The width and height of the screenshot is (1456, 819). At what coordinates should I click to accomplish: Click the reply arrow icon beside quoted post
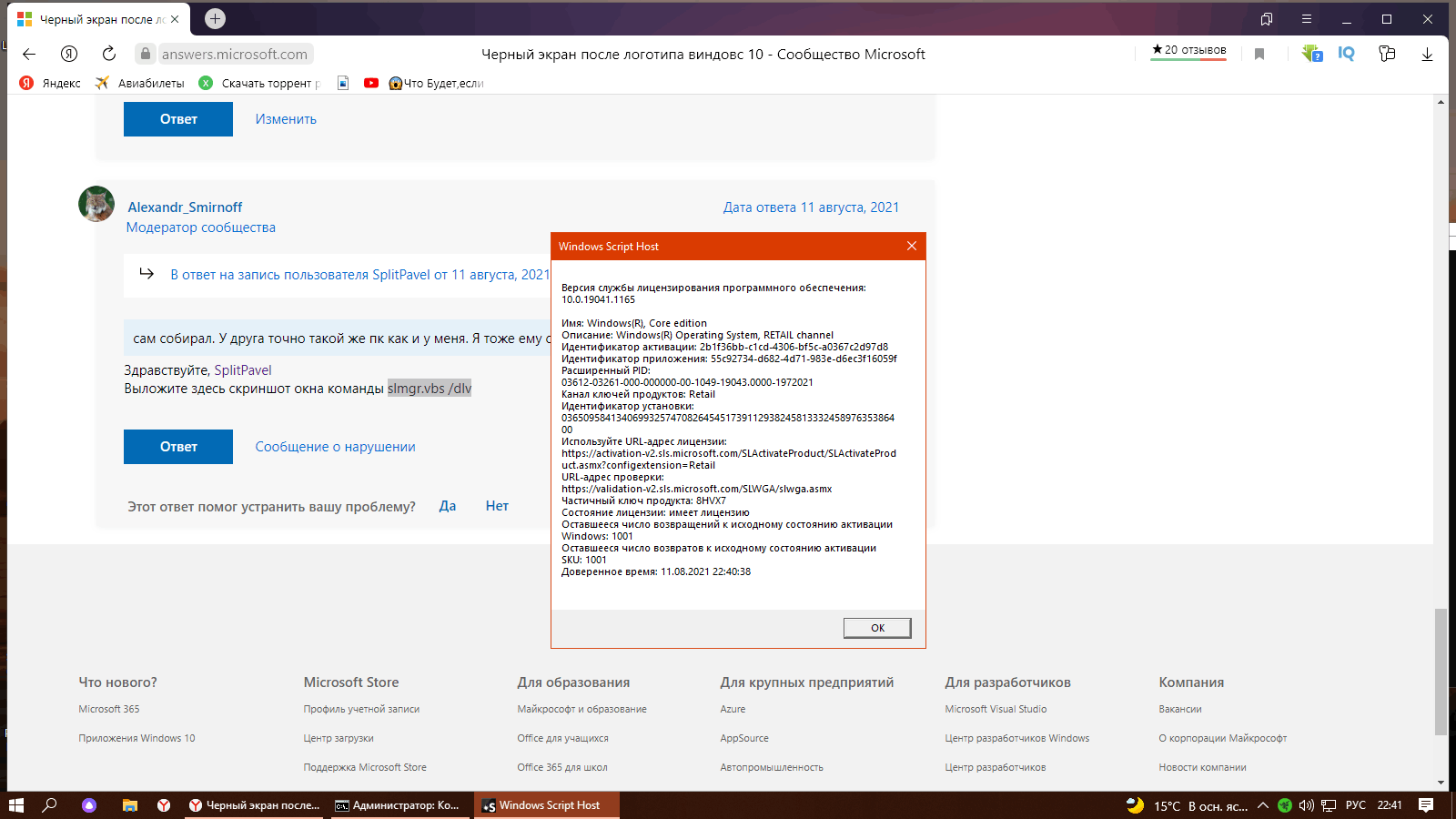(147, 273)
